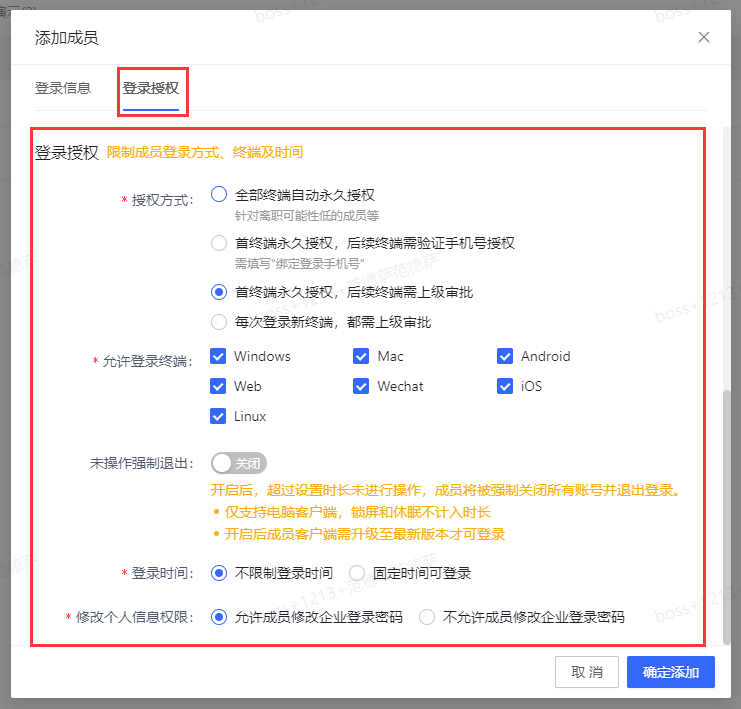
Task: Click the 登录时间 field label
Action: [163, 573]
